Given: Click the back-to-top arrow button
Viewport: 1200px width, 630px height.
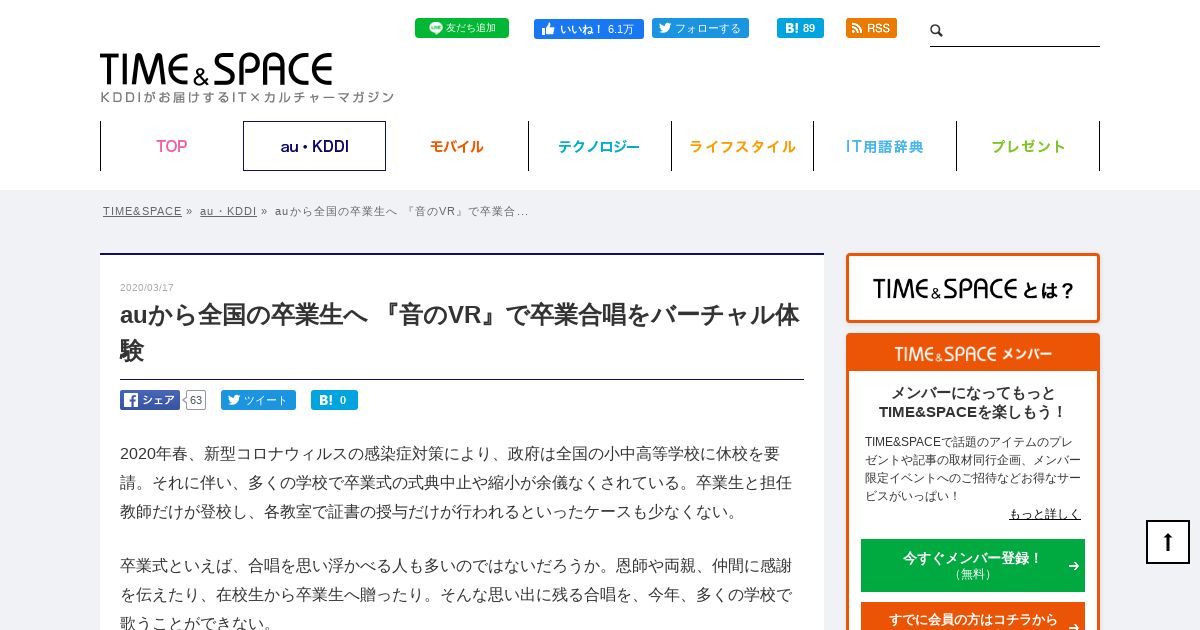Looking at the screenshot, I should pos(1168,542).
